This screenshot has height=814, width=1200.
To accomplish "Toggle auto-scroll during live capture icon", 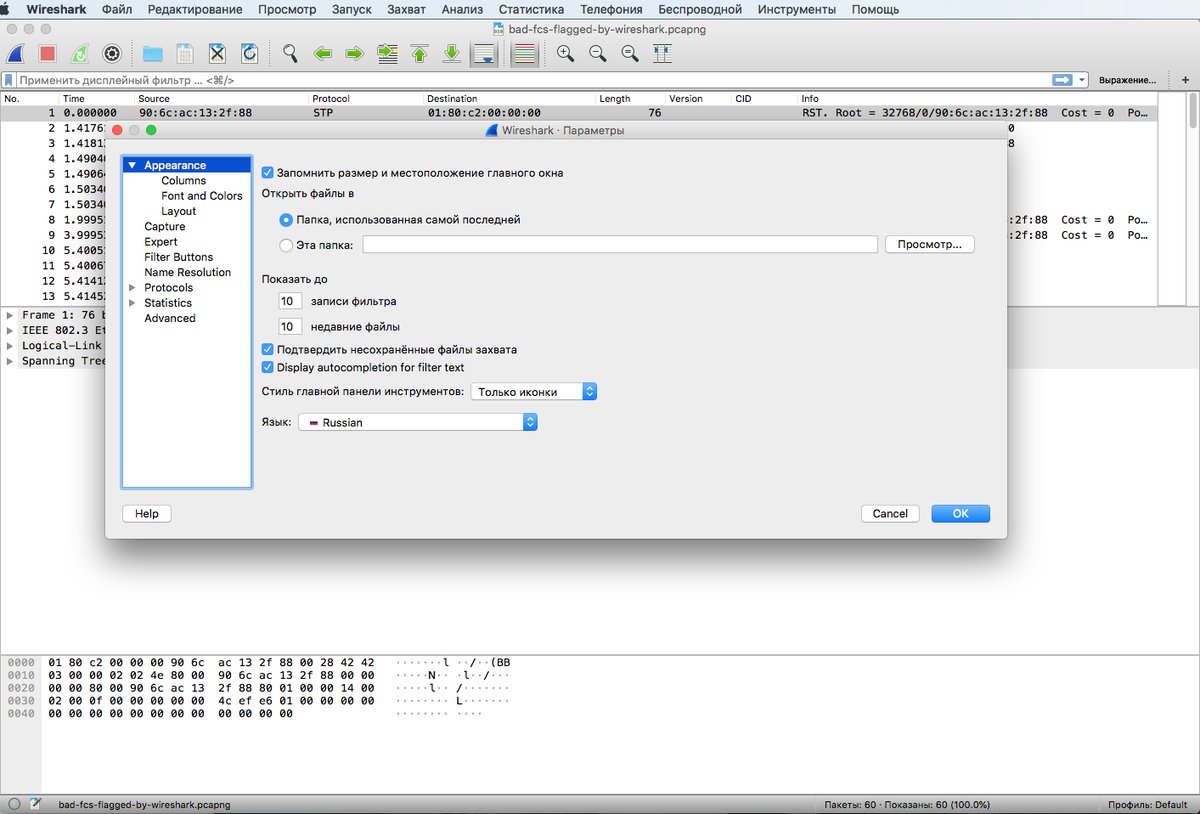I will pos(484,53).
